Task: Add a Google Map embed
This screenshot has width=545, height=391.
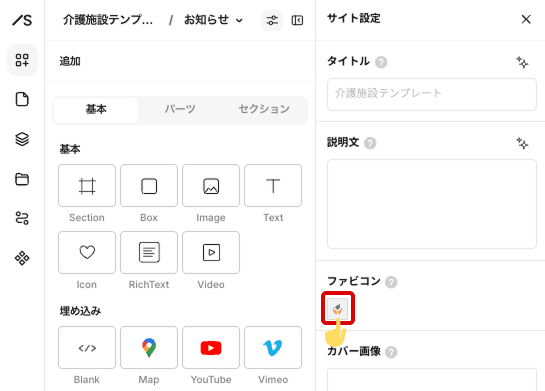Action: 149,348
